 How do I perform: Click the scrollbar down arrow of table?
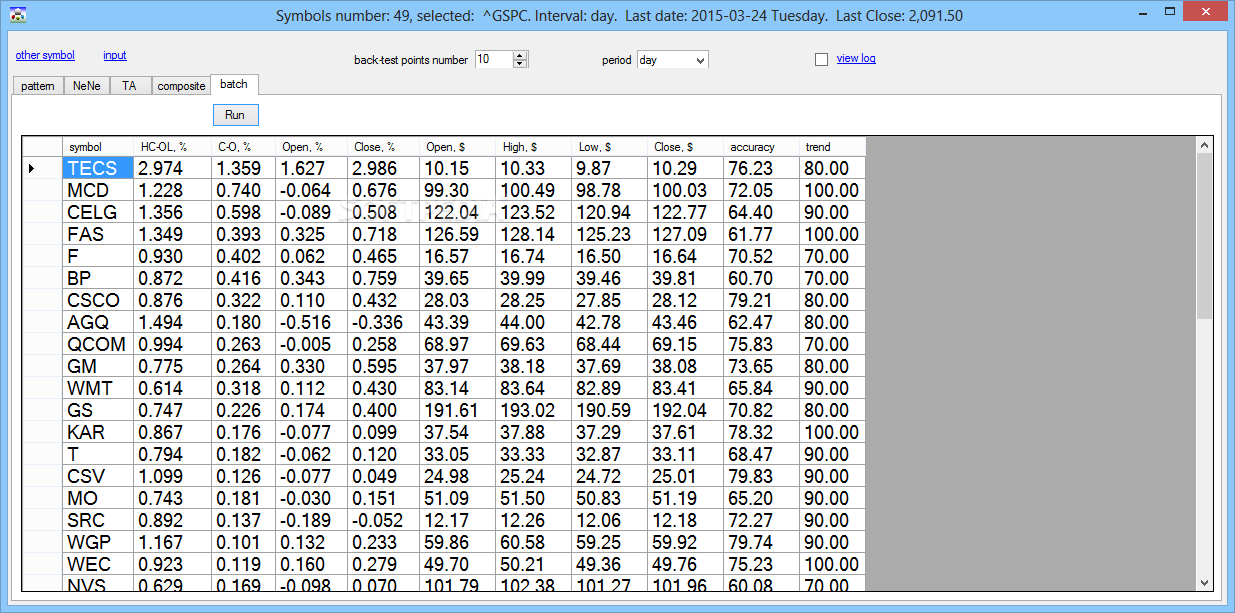(1204, 582)
